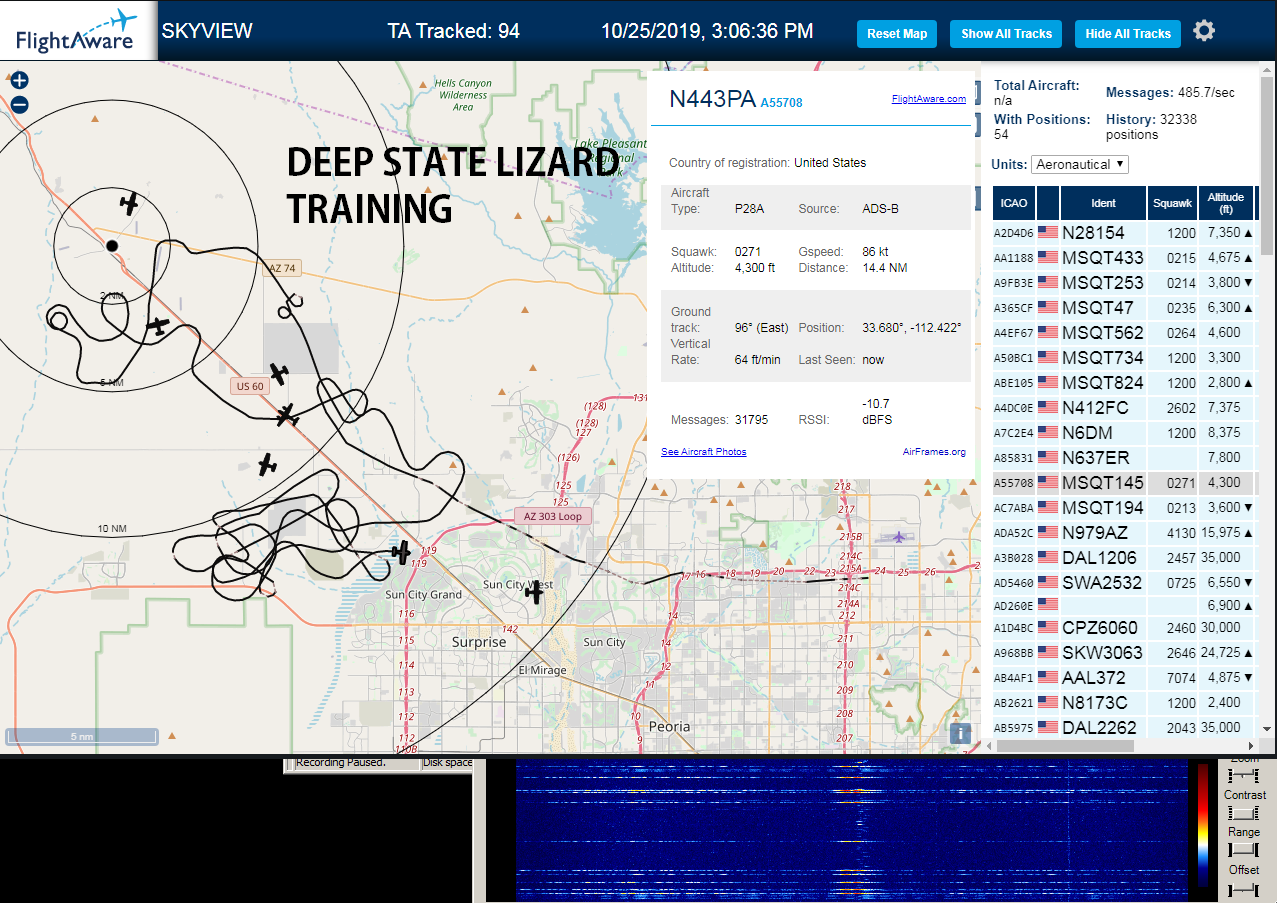Click the A55708 hex code link
Image resolution: width=1277 pixels, height=903 pixels.
(781, 102)
